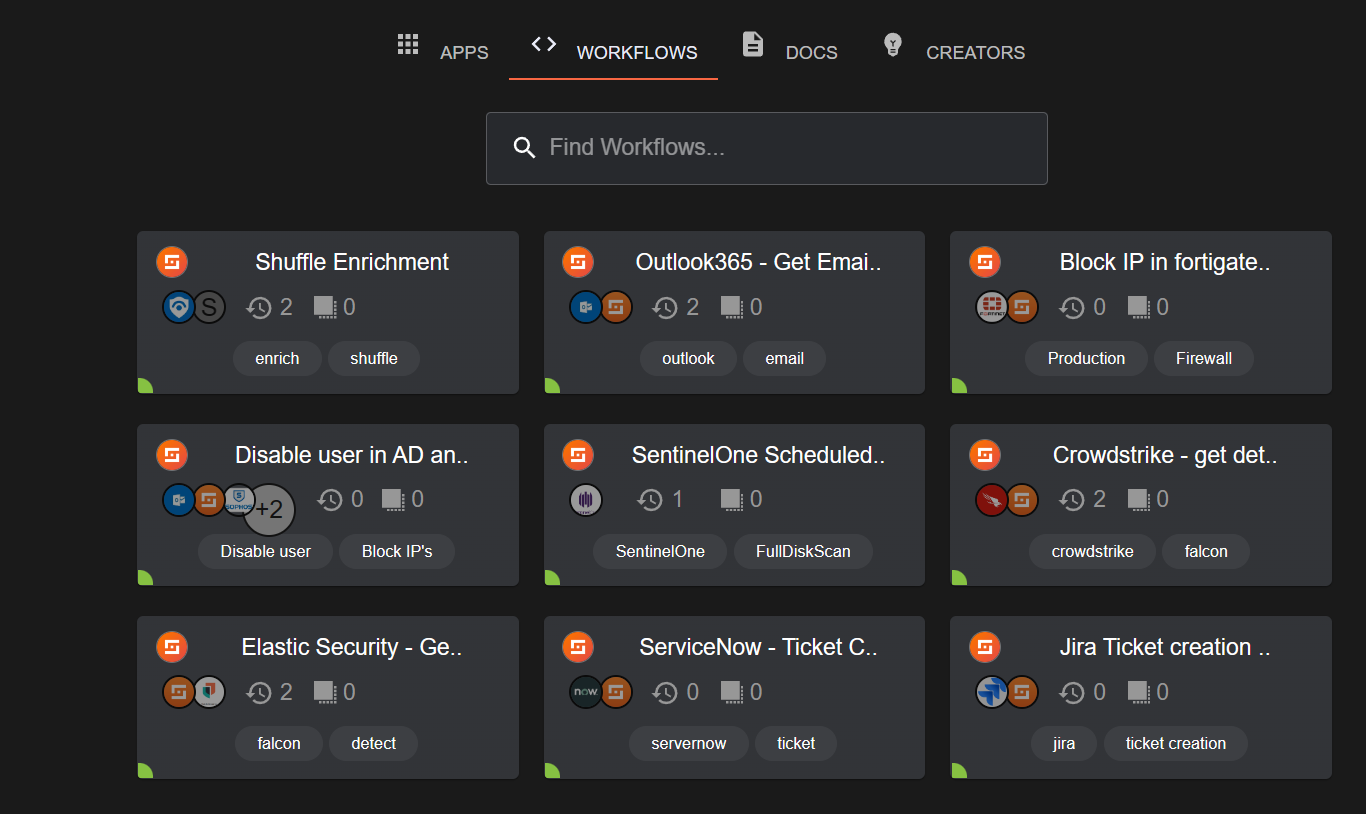
Task: Click the Fortinet icon on Block IP card
Action: tap(991, 307)
